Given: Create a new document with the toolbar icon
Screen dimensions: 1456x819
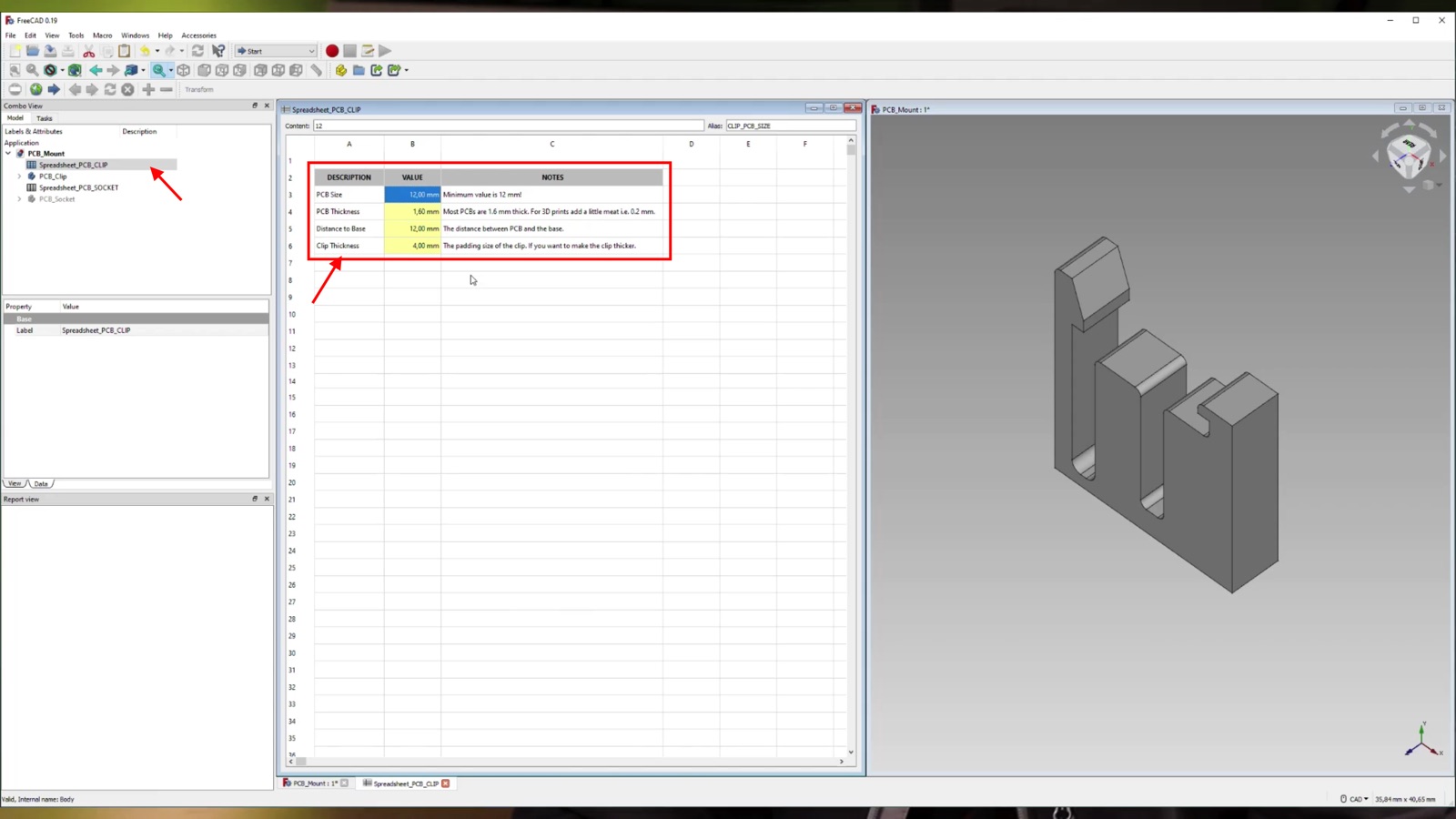Looking at the screenshot, I should point(15,51).
